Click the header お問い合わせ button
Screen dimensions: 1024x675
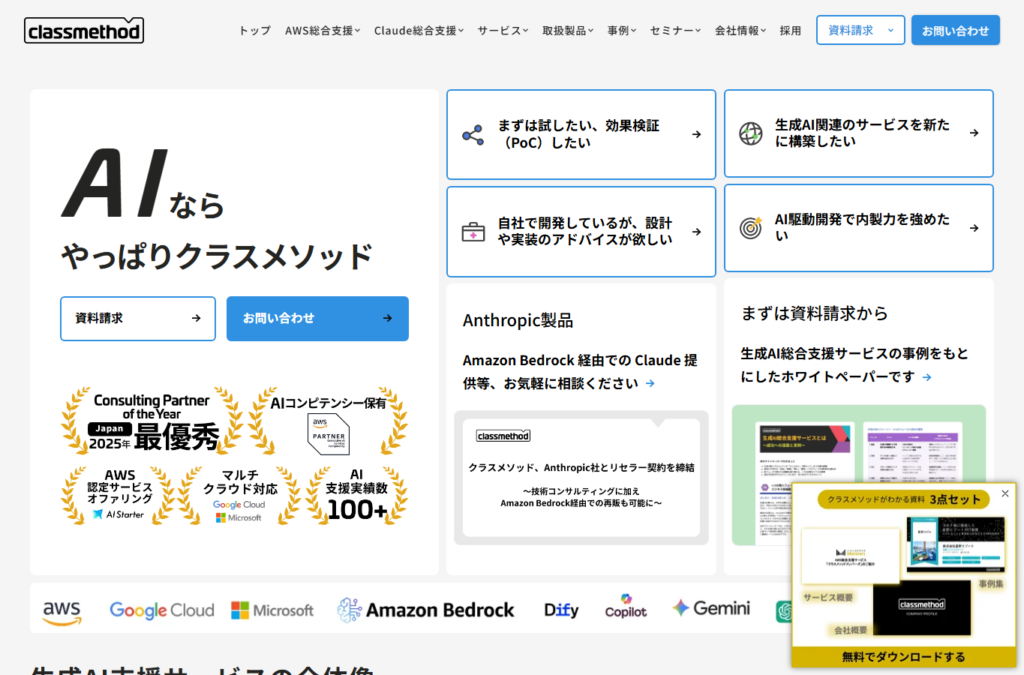(x=955, y=31)
